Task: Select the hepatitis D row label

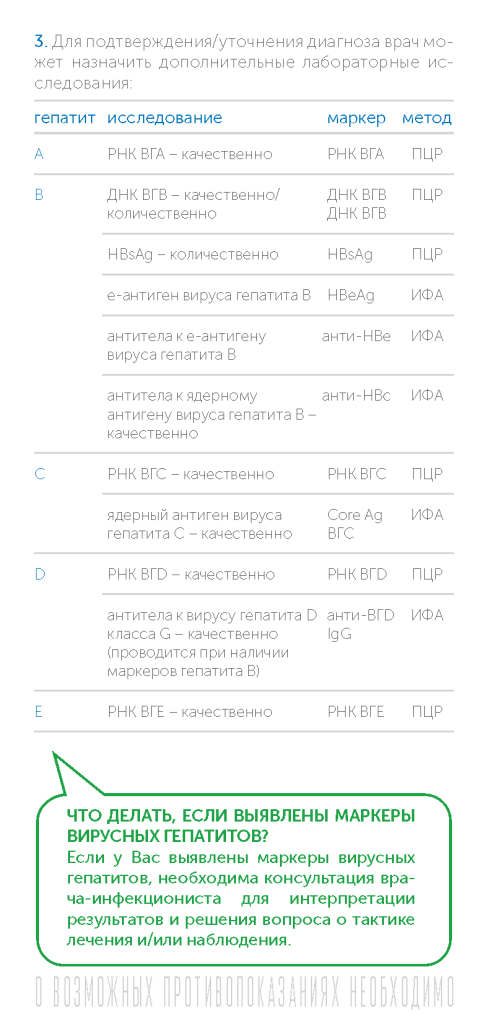Action: click(39, 575)
